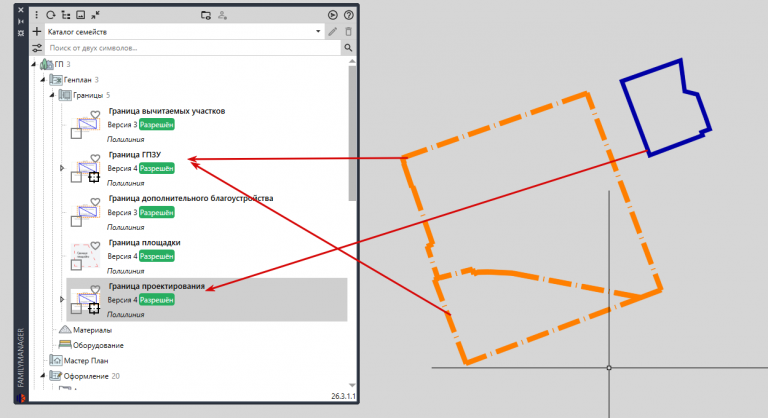Open the Каталог семейств dropdown
This screenshot has width=768, height=418.
click(184, 32)
